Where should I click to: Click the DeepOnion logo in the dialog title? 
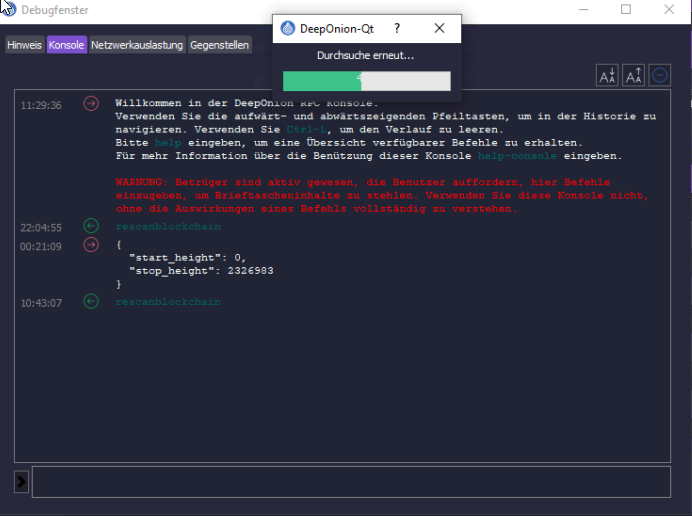(x=288, y=29)
